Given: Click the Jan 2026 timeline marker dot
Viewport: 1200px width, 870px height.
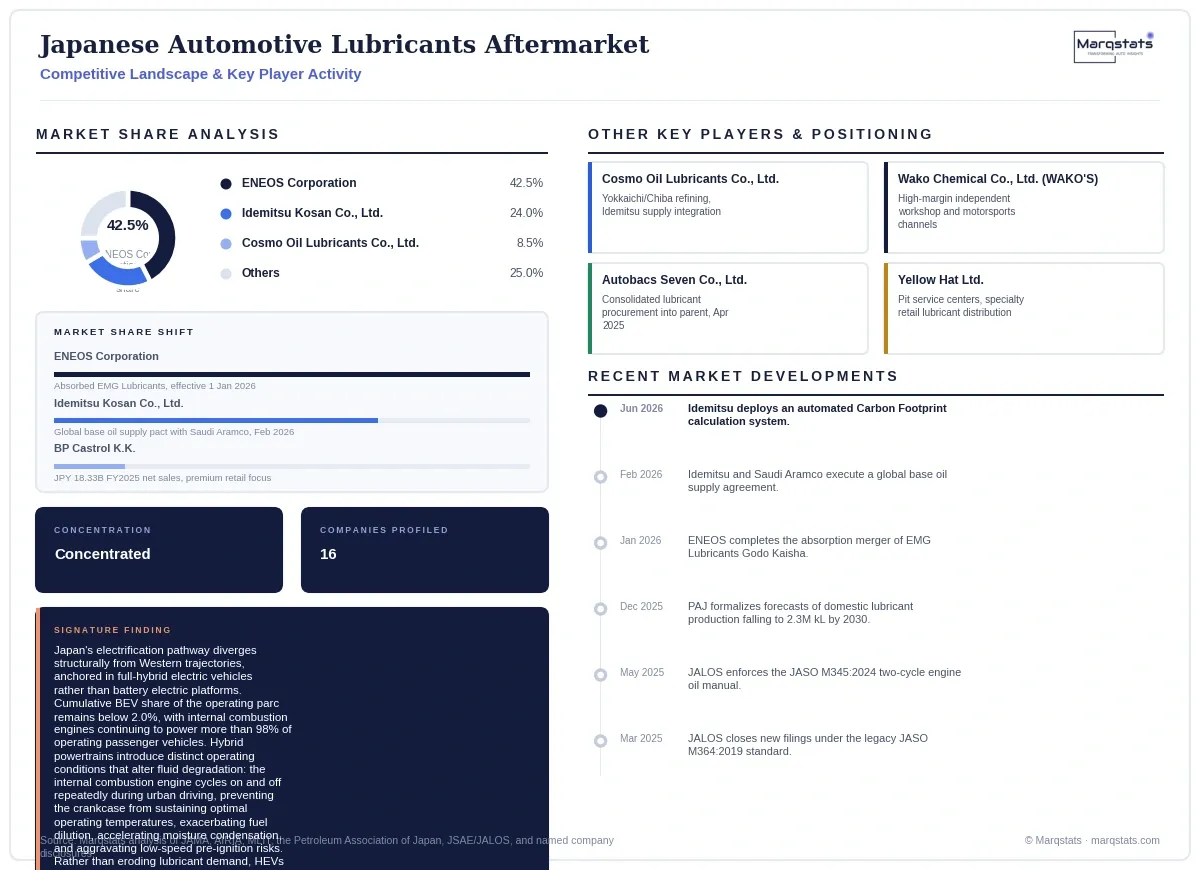Looking at the screenshot, I should pyautogui.click(x=600, y=543).
